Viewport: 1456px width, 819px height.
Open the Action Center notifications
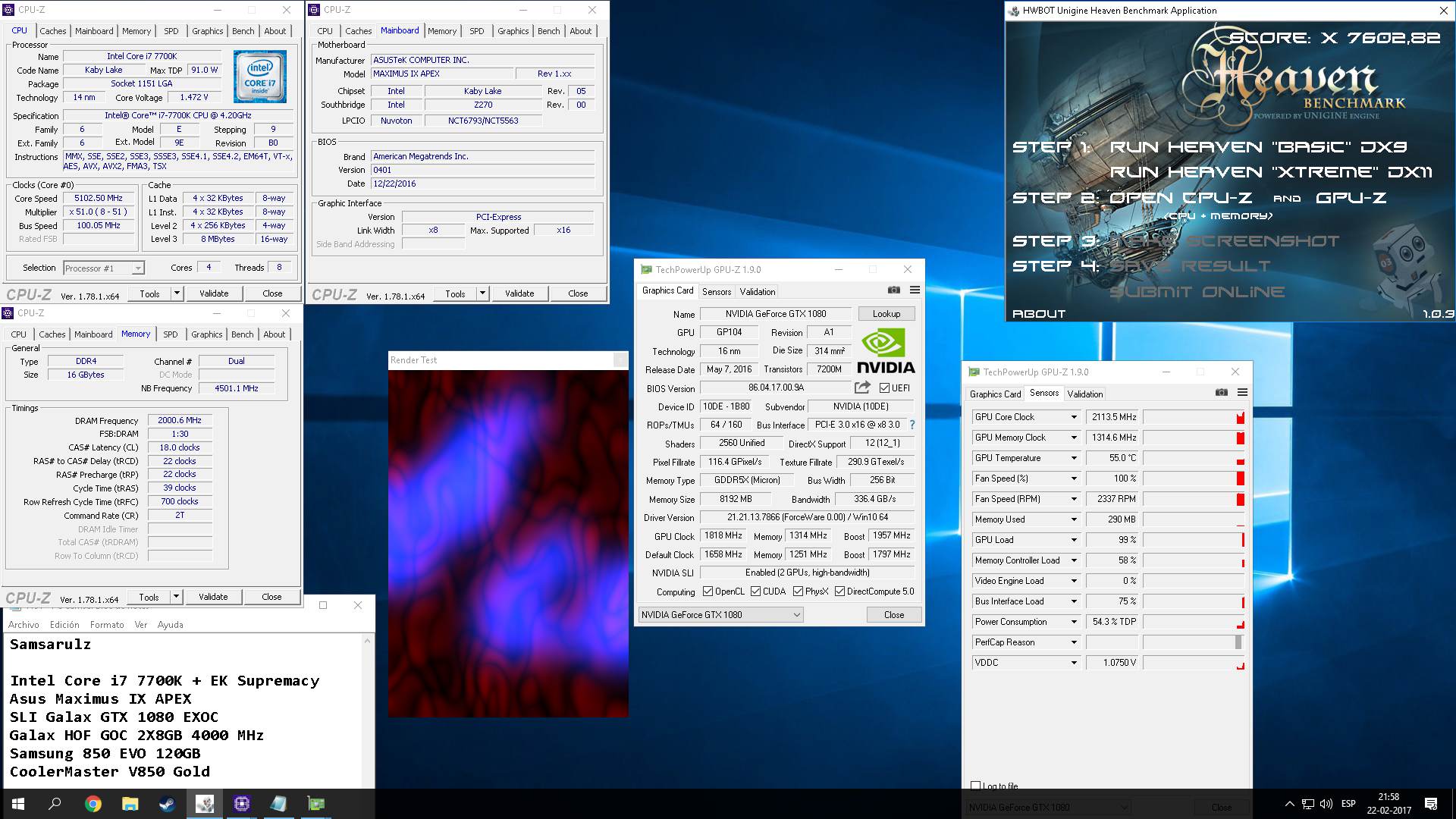click(1431, 804)
